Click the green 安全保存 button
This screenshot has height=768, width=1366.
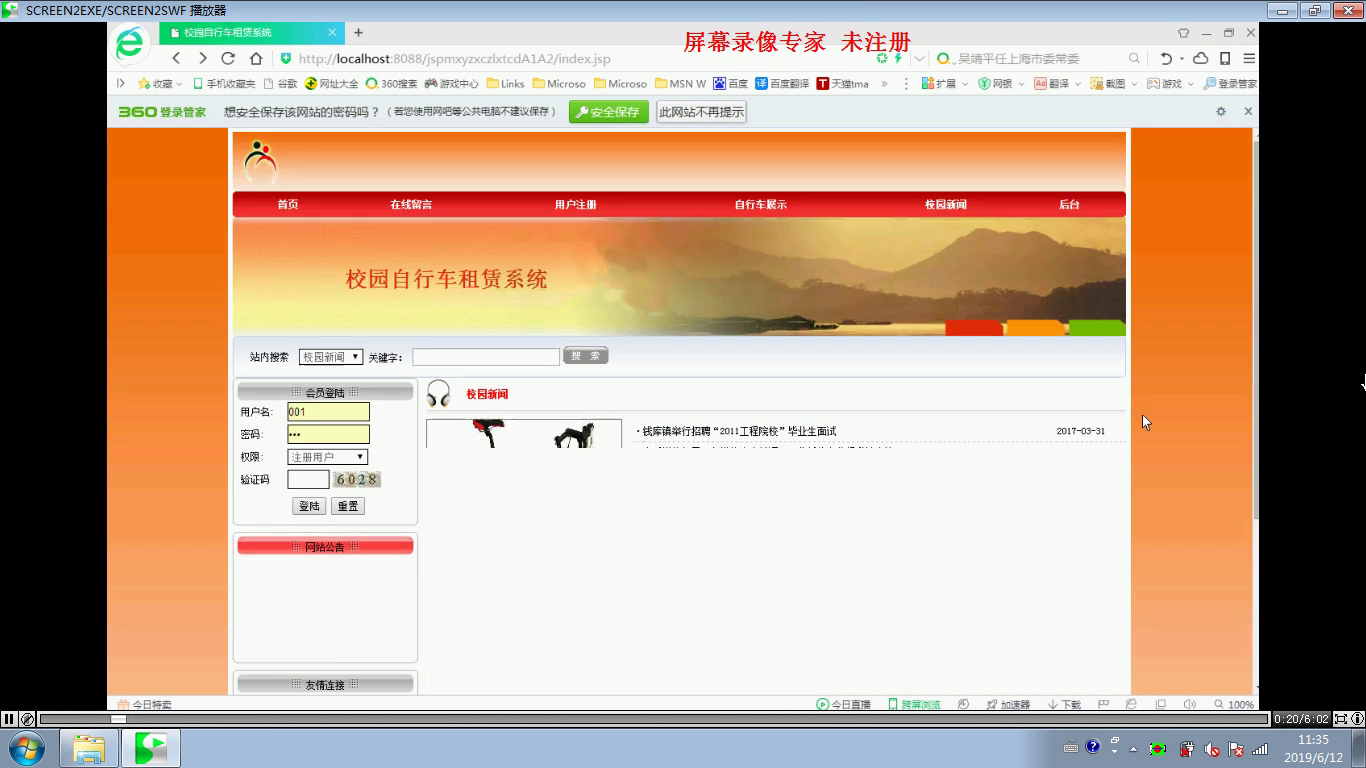[x=608, y=112]
